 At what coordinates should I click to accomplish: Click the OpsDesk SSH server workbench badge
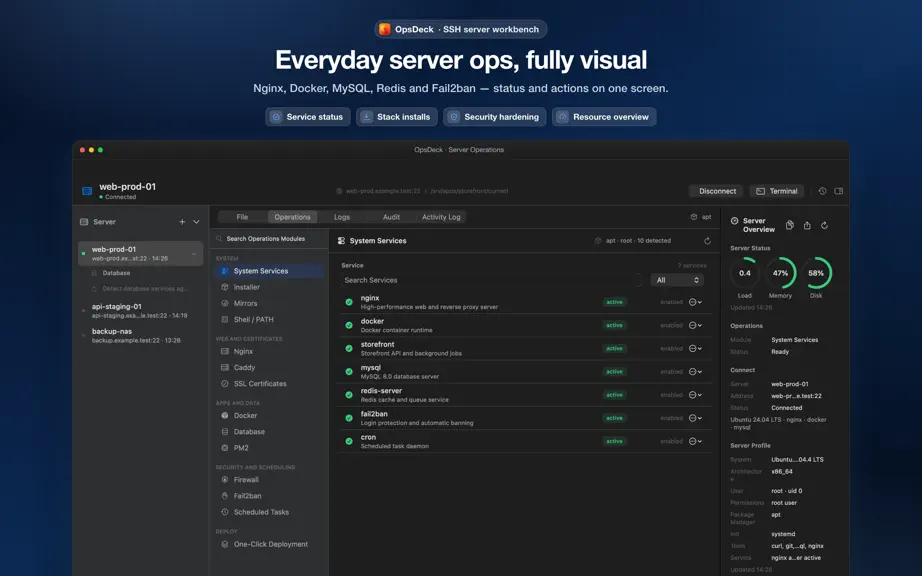click(x=460, y=29)
